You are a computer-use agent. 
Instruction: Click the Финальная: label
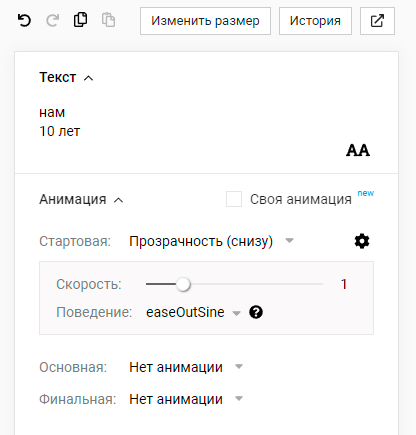[x=78, y=399]
